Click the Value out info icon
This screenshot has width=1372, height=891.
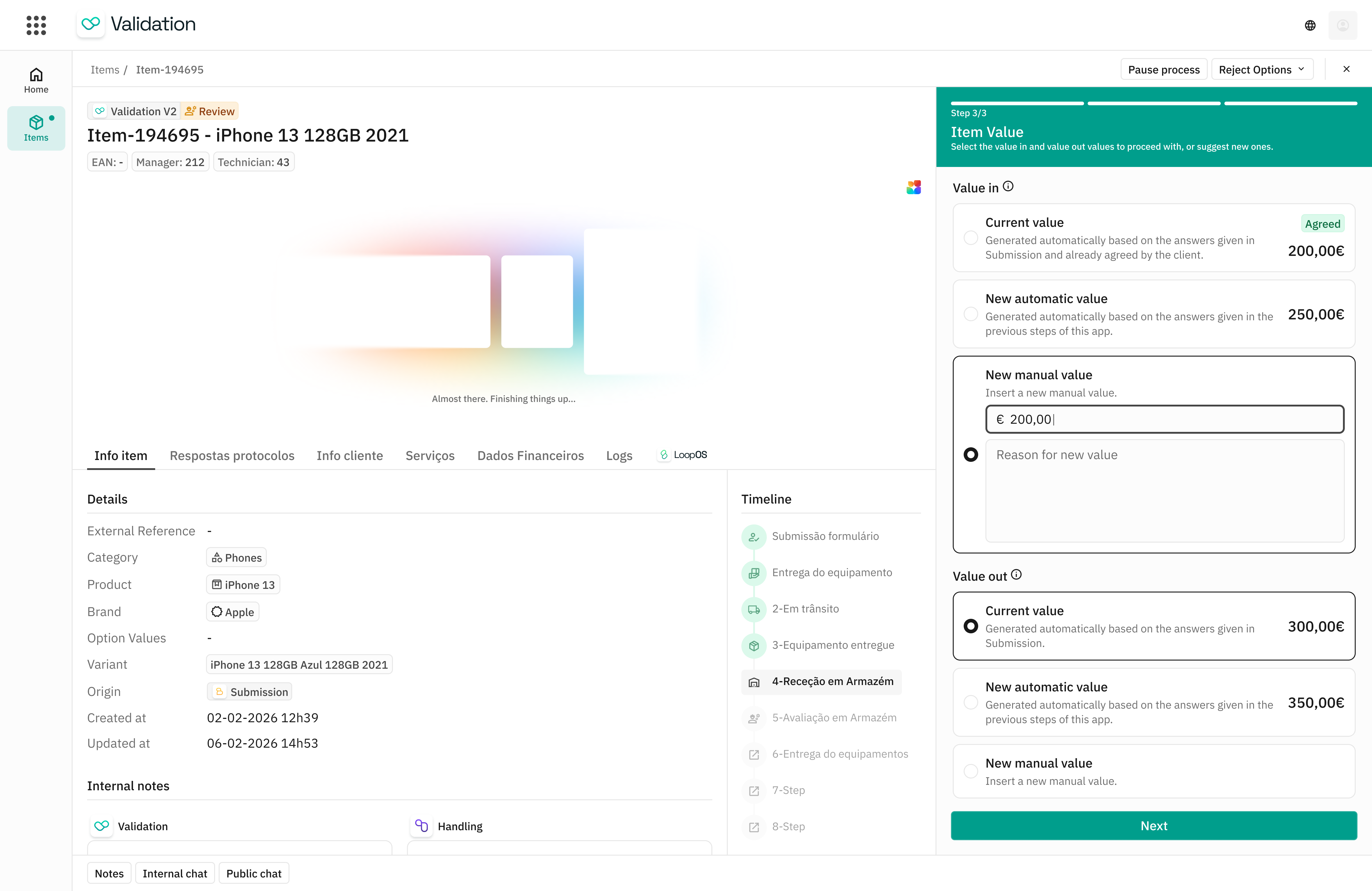coord(1016,575)
